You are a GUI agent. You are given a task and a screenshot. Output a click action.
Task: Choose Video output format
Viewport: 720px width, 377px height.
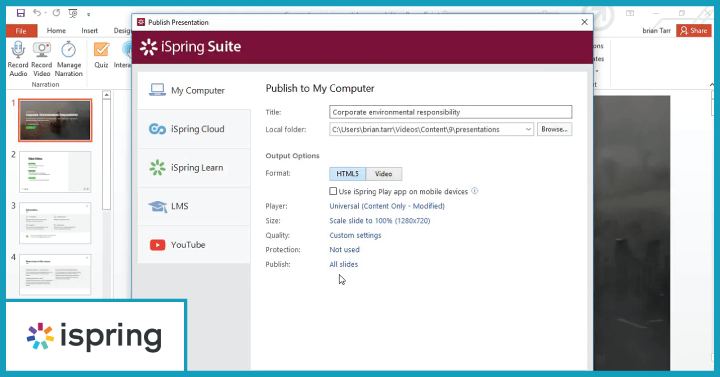pos(383,174)
